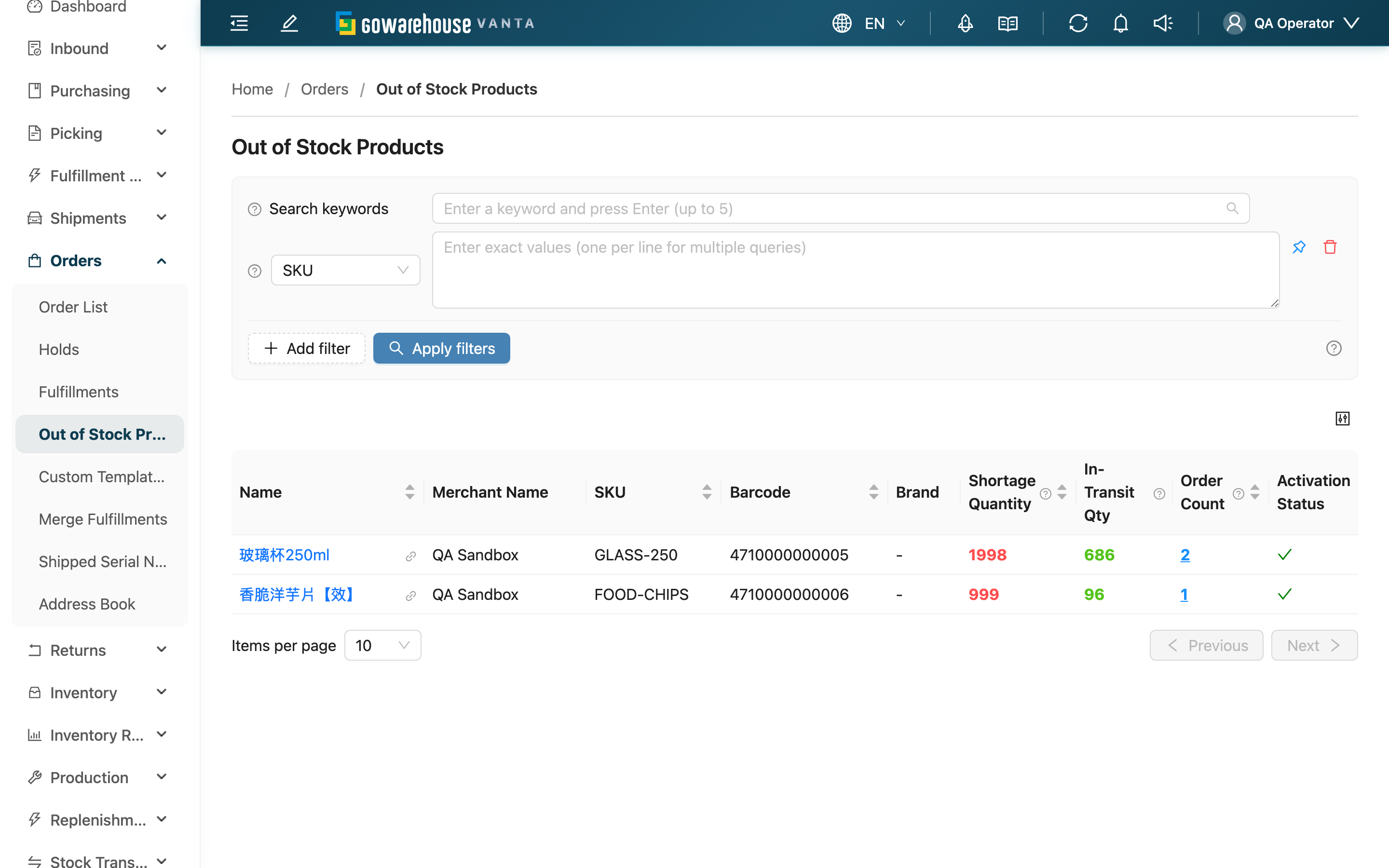Screen dimensions: 1389x868
Task: Open the notifications bell icon
Action: tap(1120, 23)
